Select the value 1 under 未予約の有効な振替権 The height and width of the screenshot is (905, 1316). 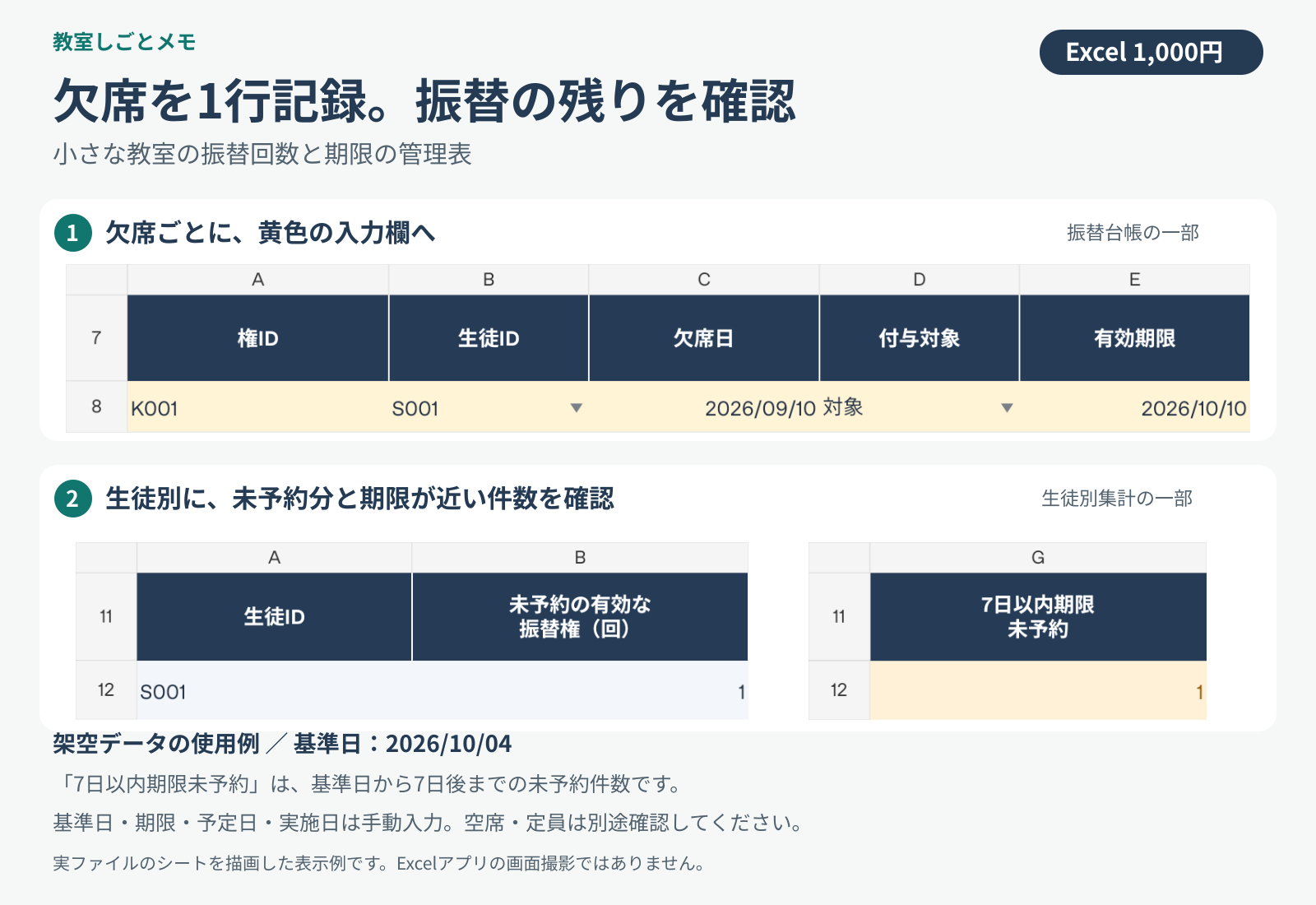(x=580, y=690)
